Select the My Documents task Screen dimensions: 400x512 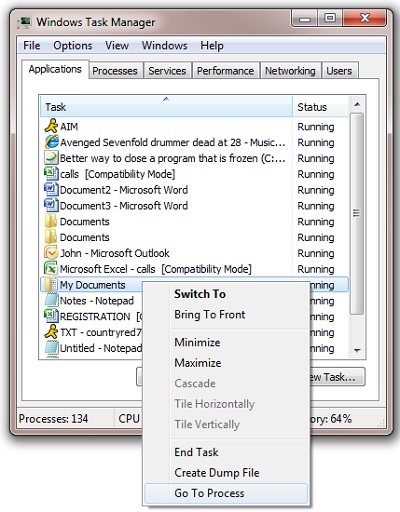[x=92, y=285]
